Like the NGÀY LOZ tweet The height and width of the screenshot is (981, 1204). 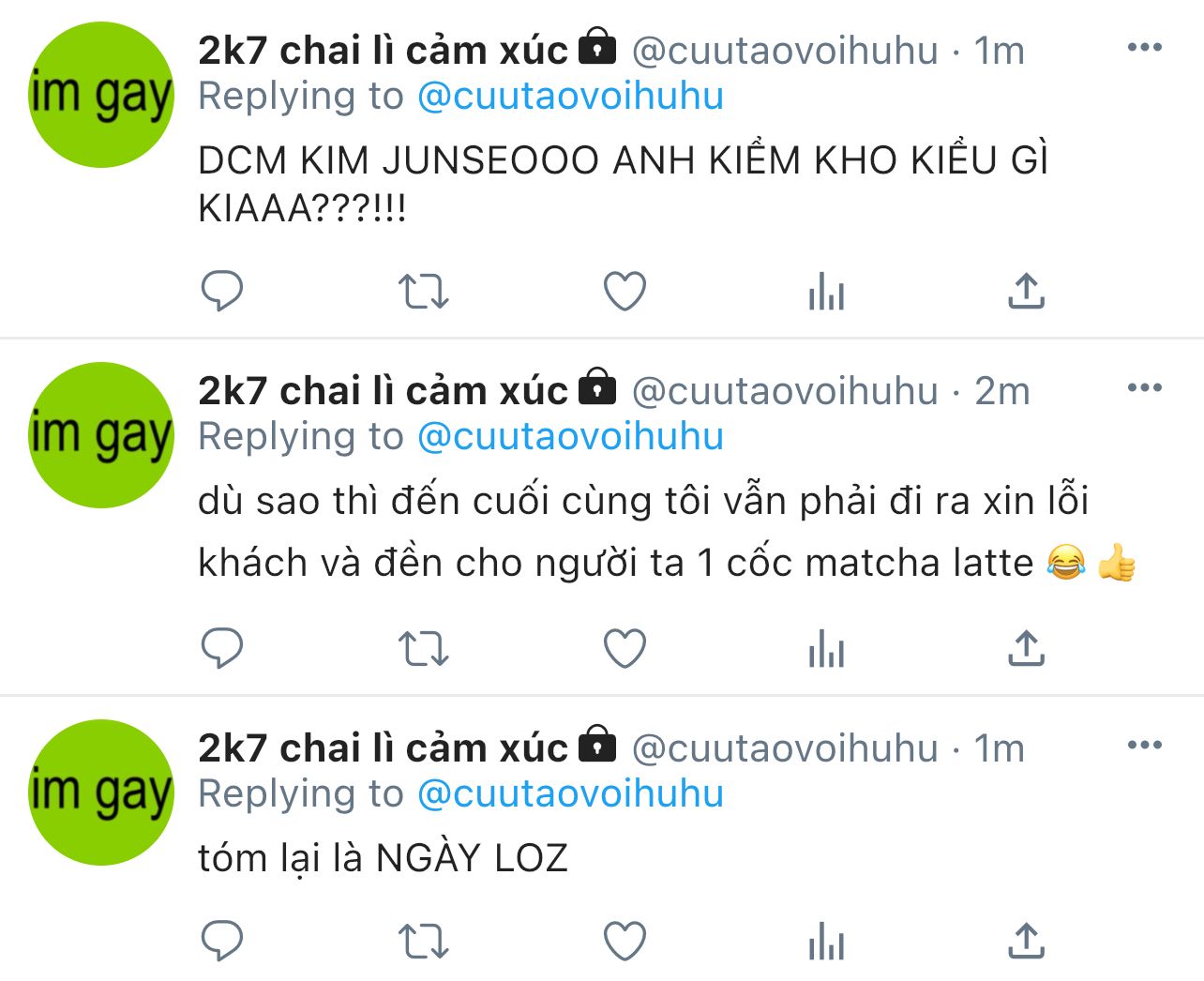625,941
